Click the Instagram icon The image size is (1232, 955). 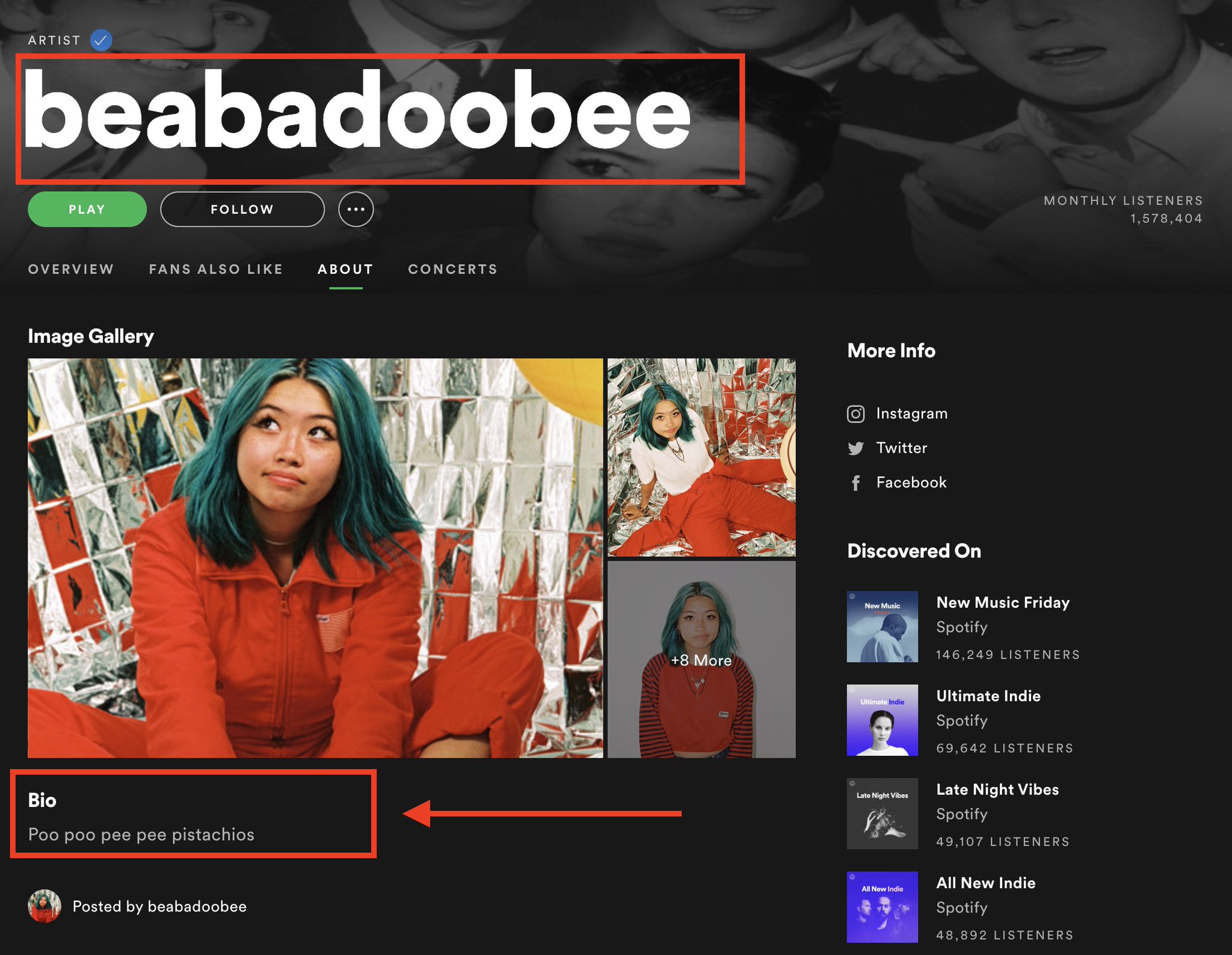coord(855,414)
